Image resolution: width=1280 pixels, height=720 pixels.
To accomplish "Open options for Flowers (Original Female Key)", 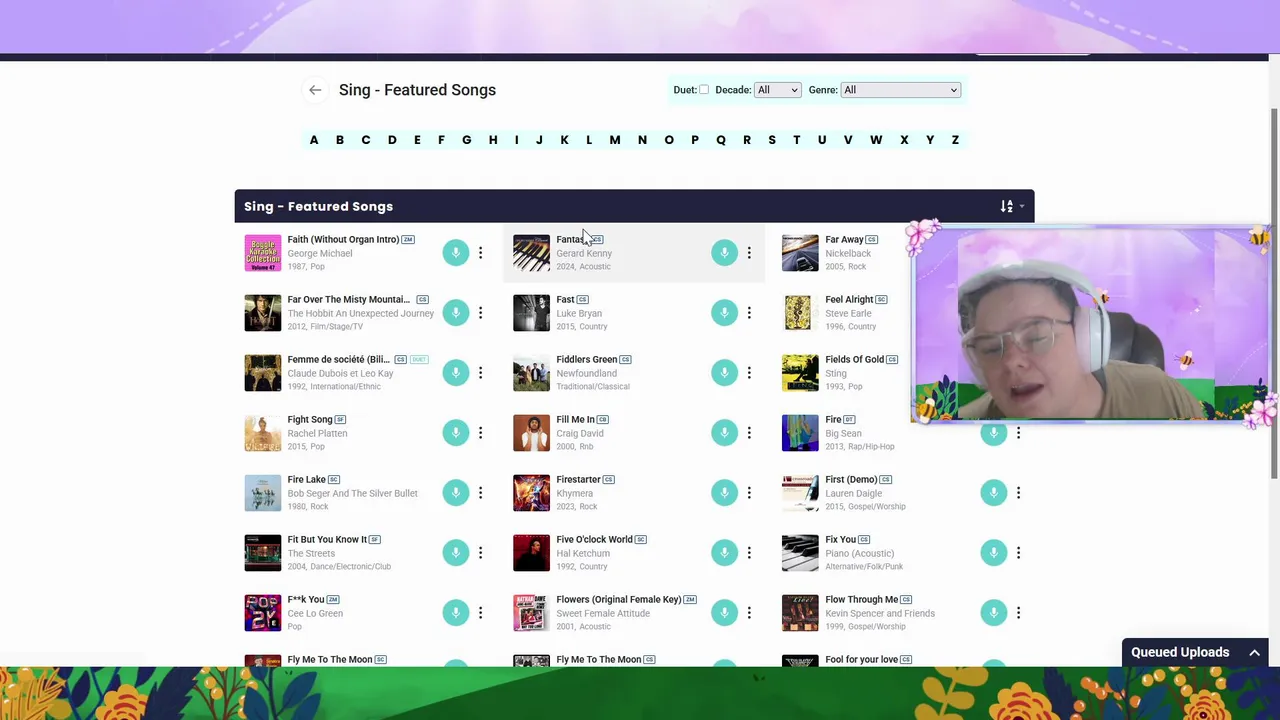I will pos(749,613).
